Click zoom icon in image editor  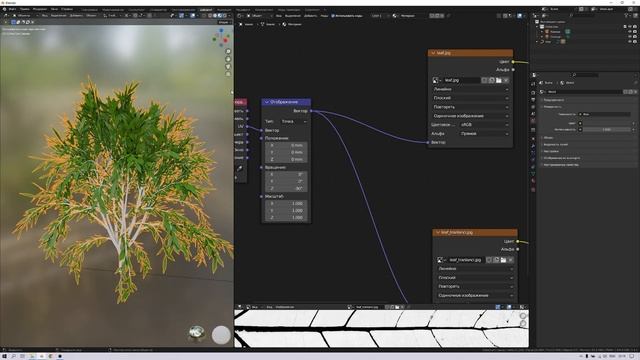523,316
